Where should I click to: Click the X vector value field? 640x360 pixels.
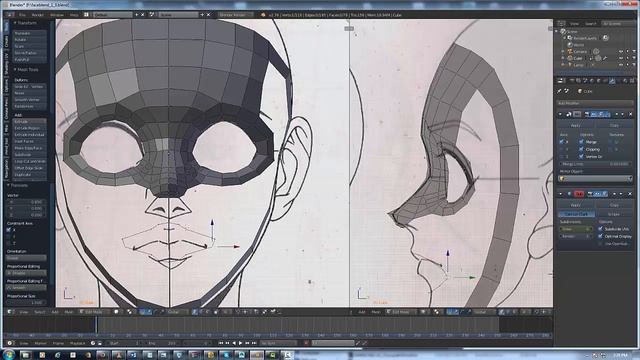tap(26, 202)
